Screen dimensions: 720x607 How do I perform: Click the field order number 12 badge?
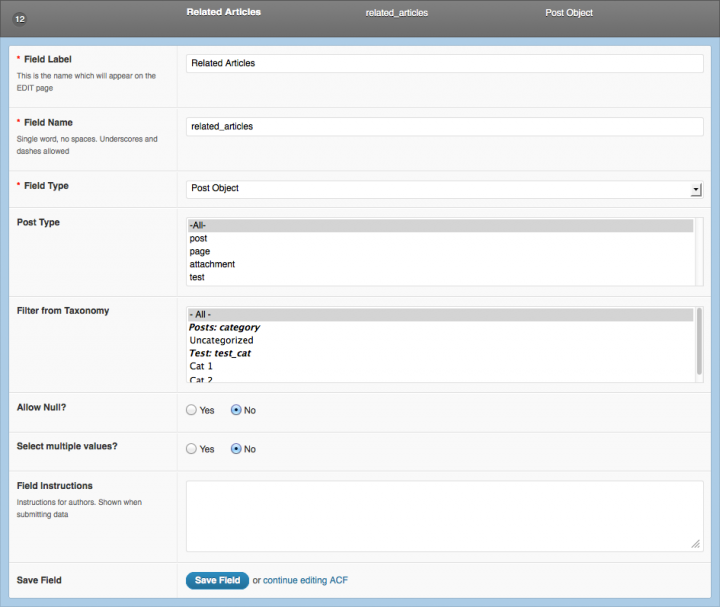tap(19, 19)
